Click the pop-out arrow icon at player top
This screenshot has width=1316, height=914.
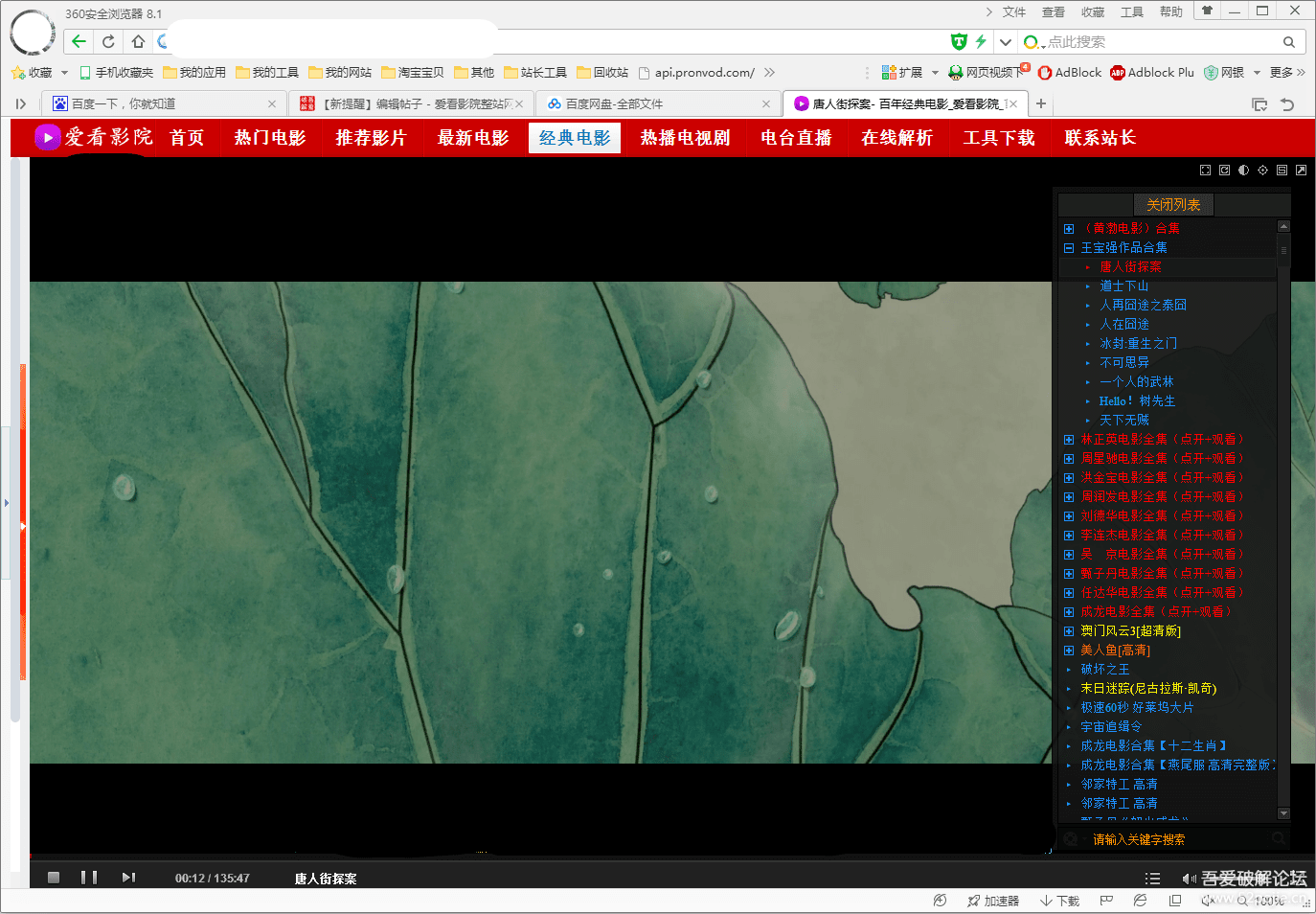coord(1301,170)
